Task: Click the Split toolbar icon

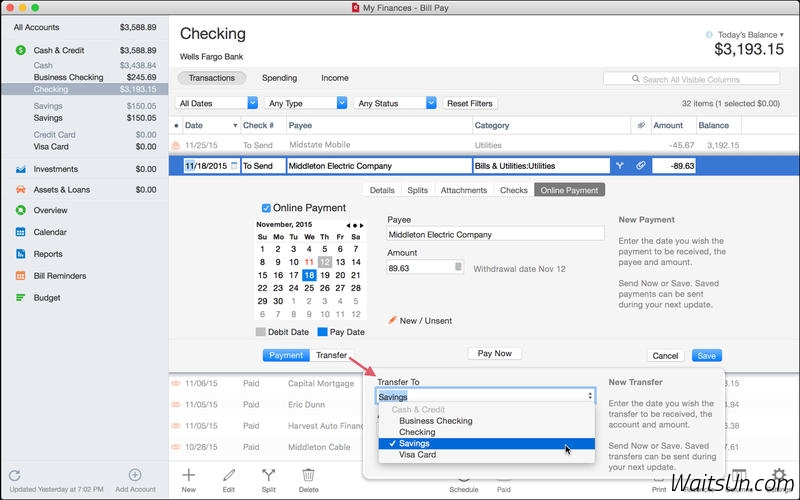Action: point(268,475)
